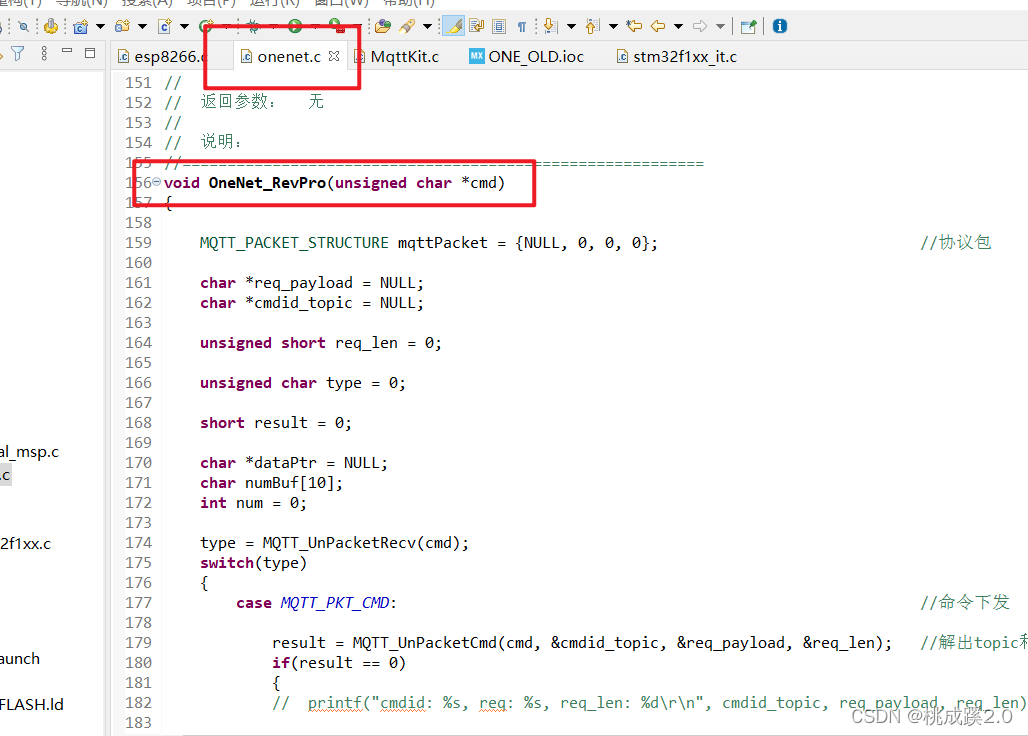
Task: Open the New Source File dropdown arrow
Action: pos(184,26)
